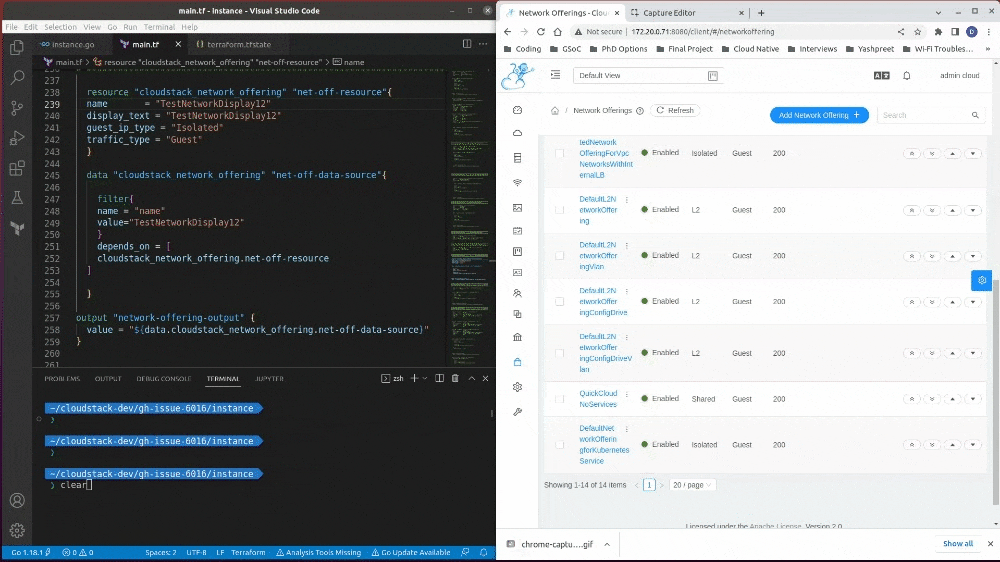Open the new terminal profile dropdown

click(425, 378)
